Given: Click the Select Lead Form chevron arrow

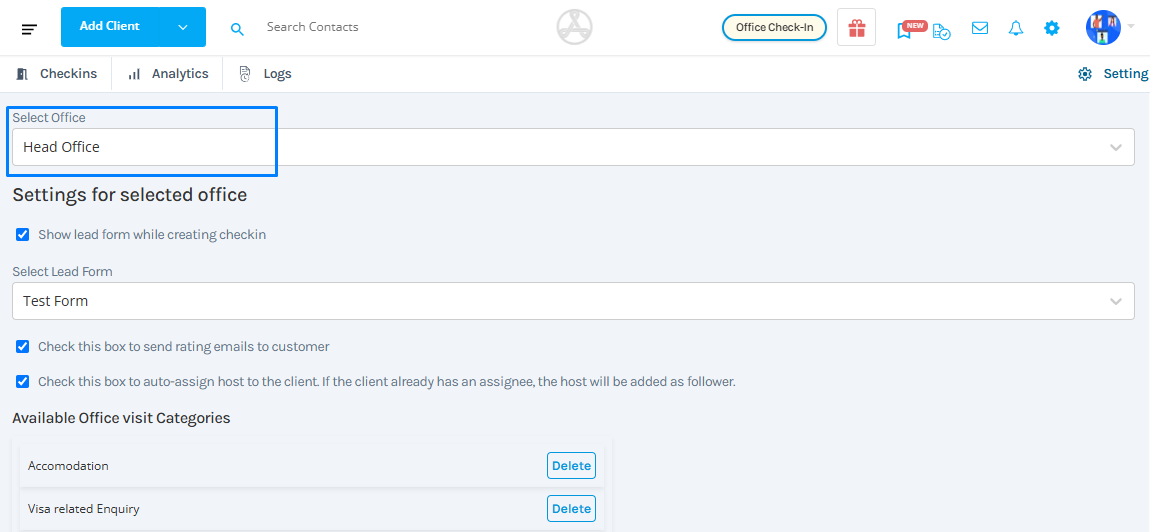Looking at the screenshot, I should [1116, 302].
